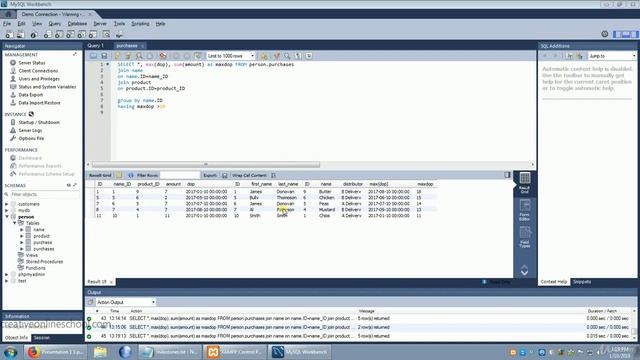
Task: Save the script using the floppy icon
Action: (x=104, y=56)
